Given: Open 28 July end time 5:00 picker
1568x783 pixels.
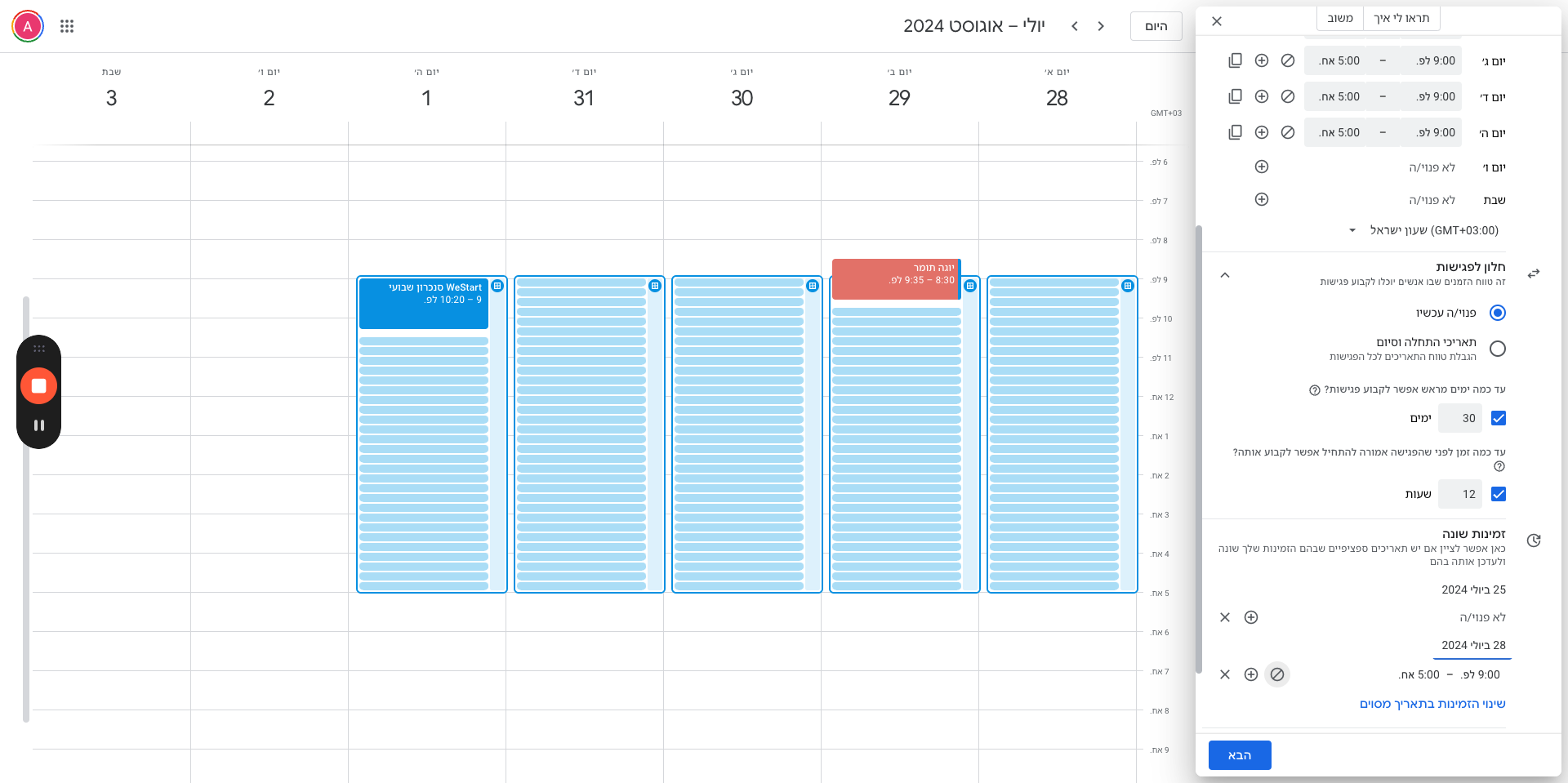Looking at the screenshot, I should click(1419, 674).
